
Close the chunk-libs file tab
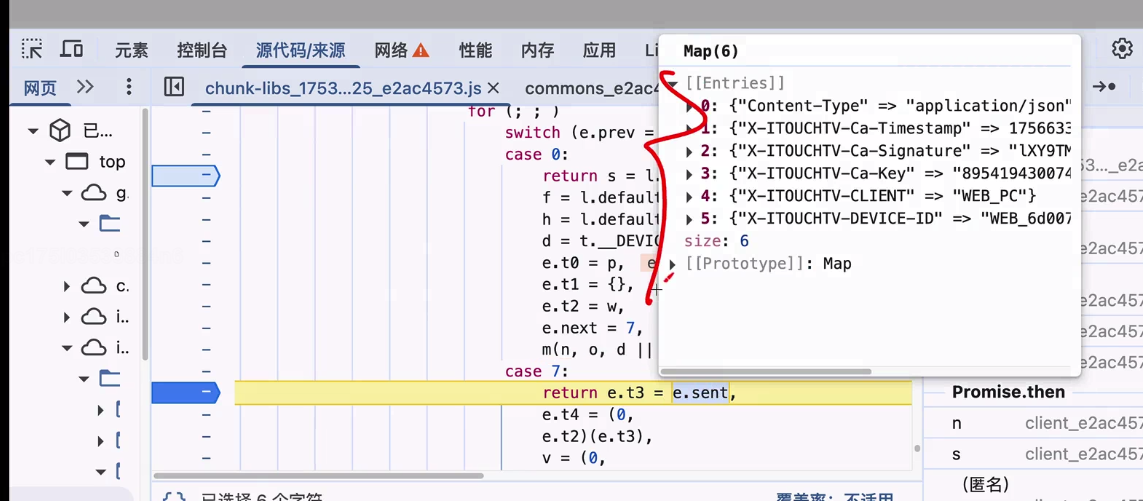point(493,88)
